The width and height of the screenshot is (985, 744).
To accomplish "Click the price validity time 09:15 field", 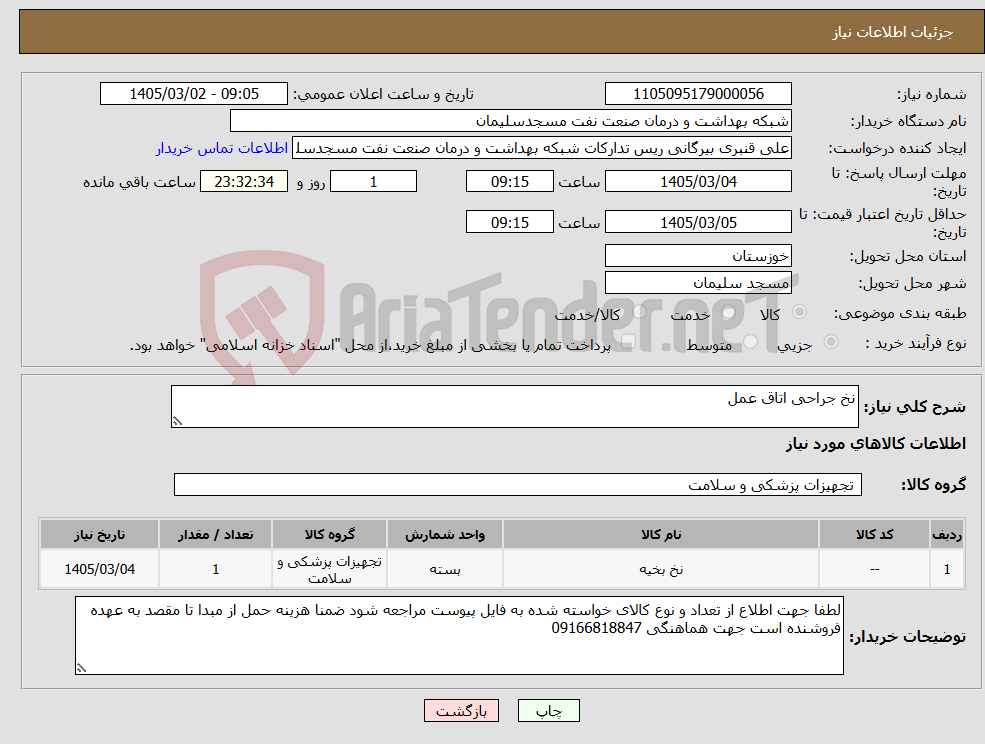I will tap(509, 222).
